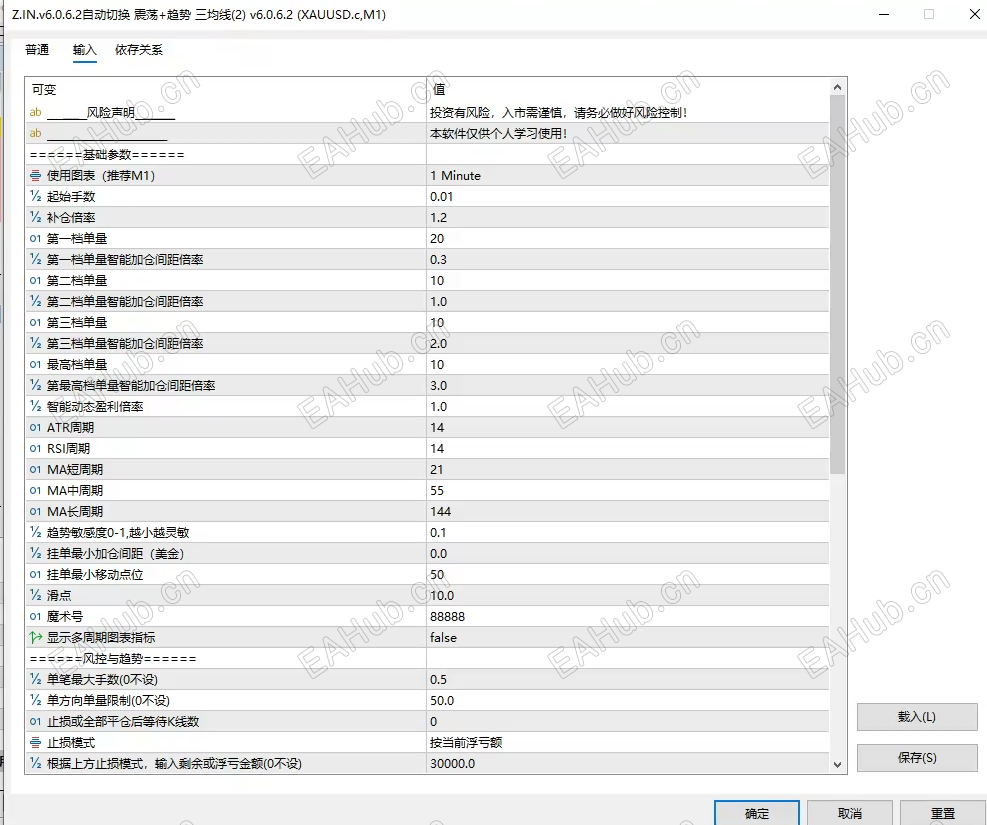Click the 01 icon beside MA中周期
987x825 pixels.
coord(35,490)
